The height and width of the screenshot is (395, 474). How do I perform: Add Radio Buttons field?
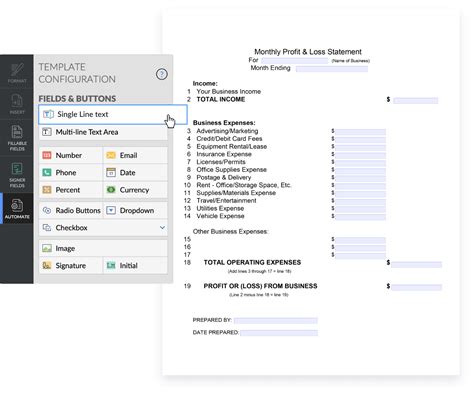click(x=70, y=211)
